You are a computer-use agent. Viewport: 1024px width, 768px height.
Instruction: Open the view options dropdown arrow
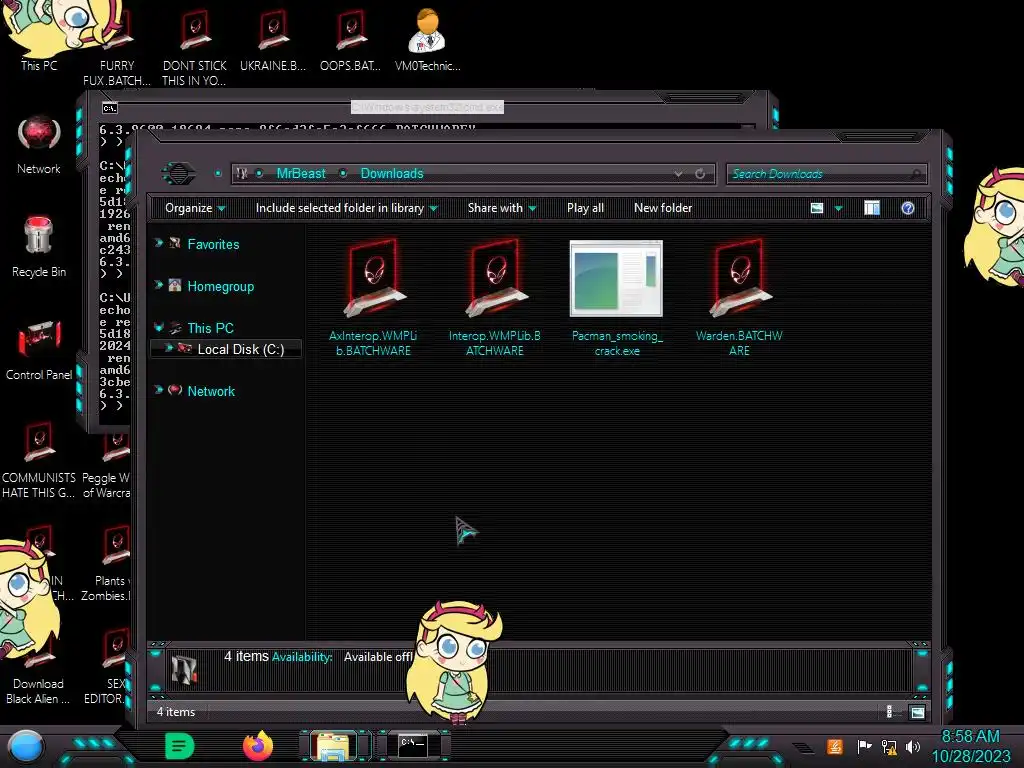[x=839, y=208]
